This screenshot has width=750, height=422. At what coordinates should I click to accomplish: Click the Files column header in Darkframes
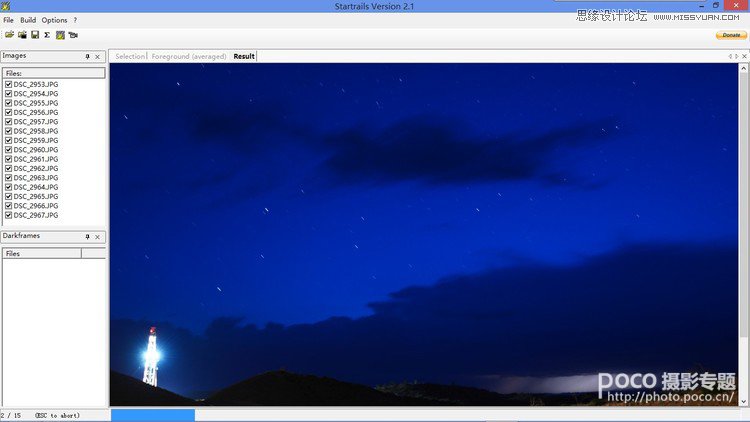coord(42,254)
